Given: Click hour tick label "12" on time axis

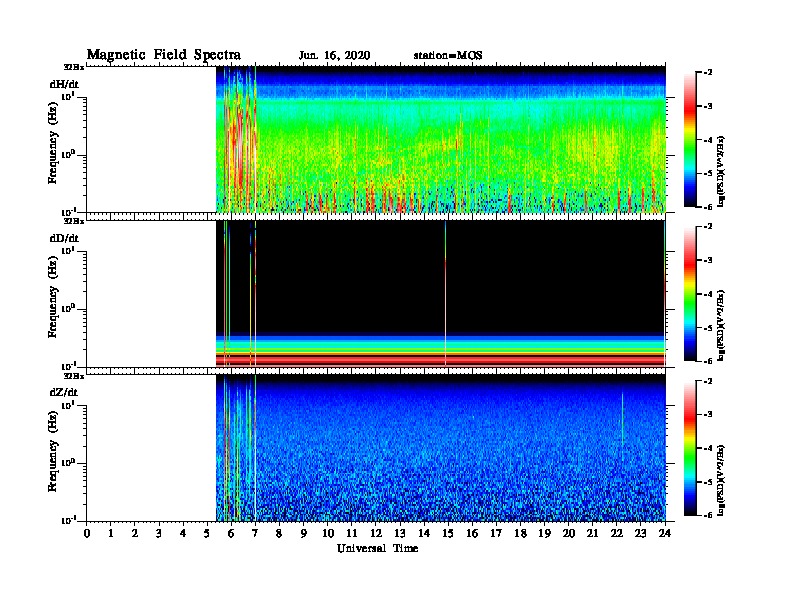Looking at the screenshot, I should click(x=376, y=533).
